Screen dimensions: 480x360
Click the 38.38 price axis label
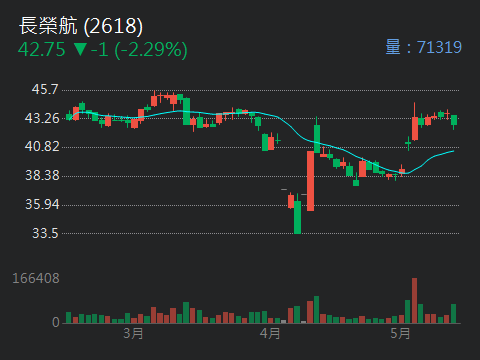[42, 175]
